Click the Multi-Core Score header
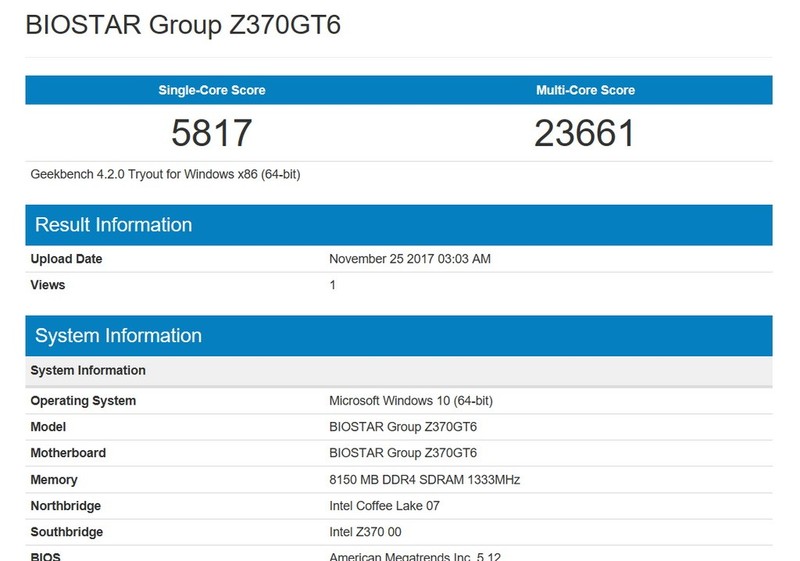This screenshot has width=800, height=561. pos(585,90)
